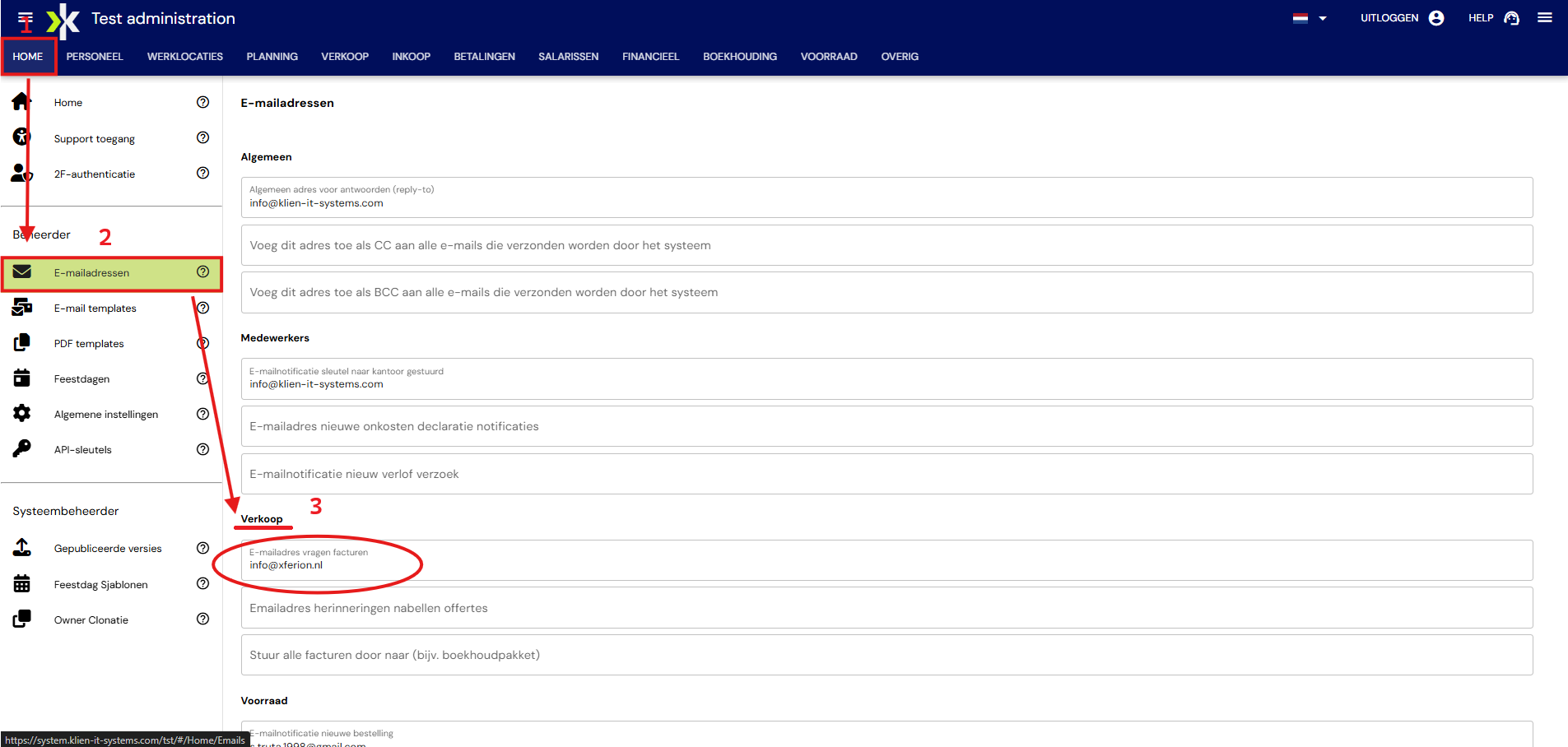Click the Owner Clonatie copy icon
This screenshot has height=747, width=1568.
22,619
